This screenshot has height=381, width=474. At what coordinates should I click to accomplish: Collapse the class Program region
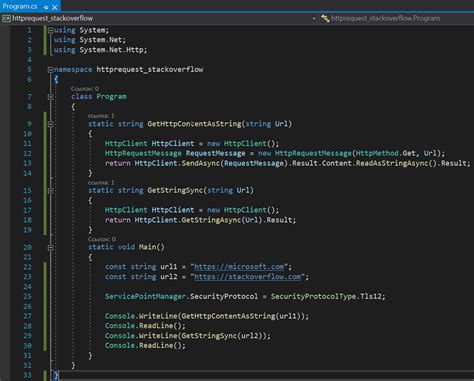pos(51,97)
